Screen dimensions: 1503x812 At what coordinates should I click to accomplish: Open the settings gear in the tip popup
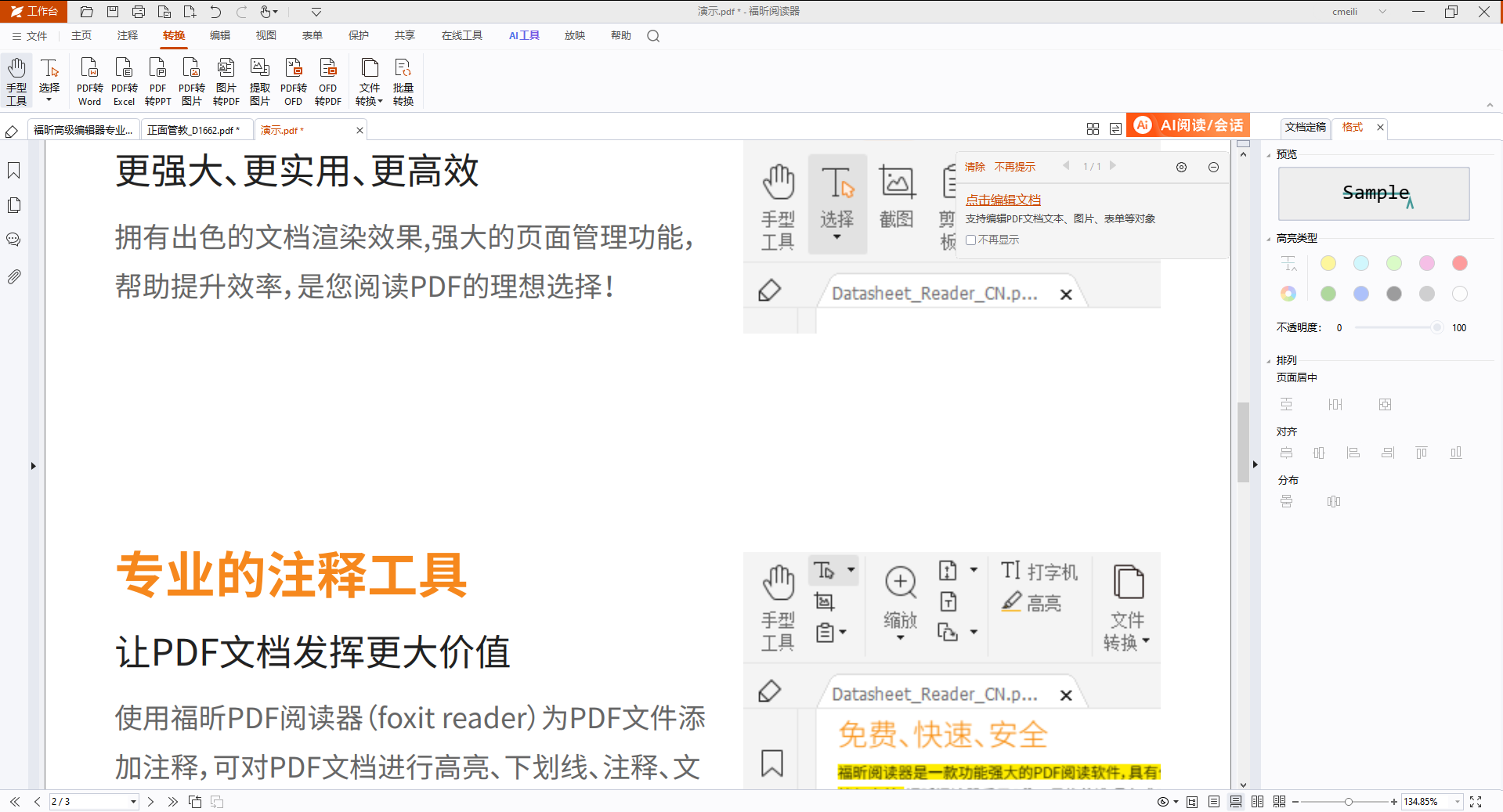1181,167
